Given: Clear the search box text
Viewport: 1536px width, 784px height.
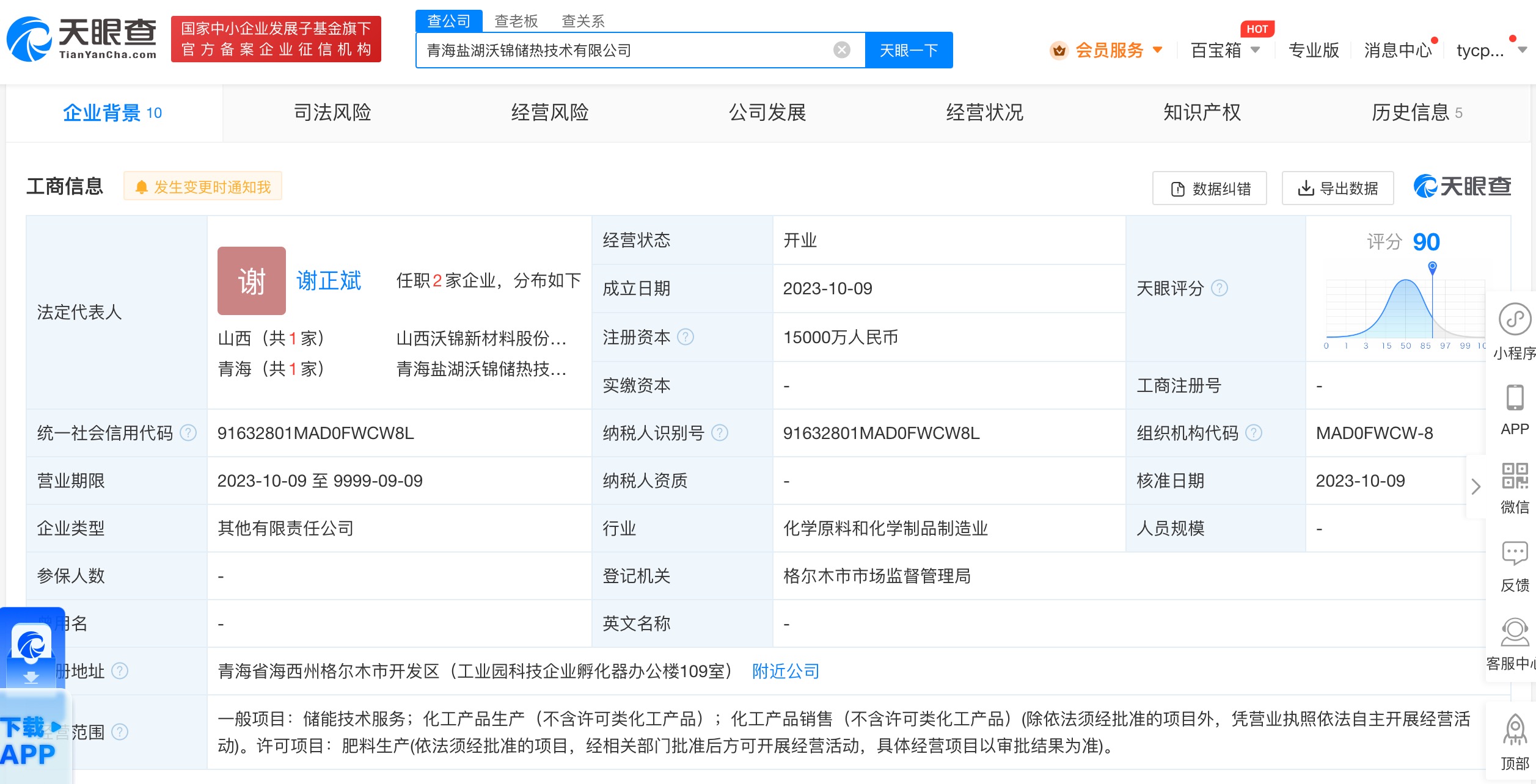Looking at the screenshot, I should (x=842, y=50).
